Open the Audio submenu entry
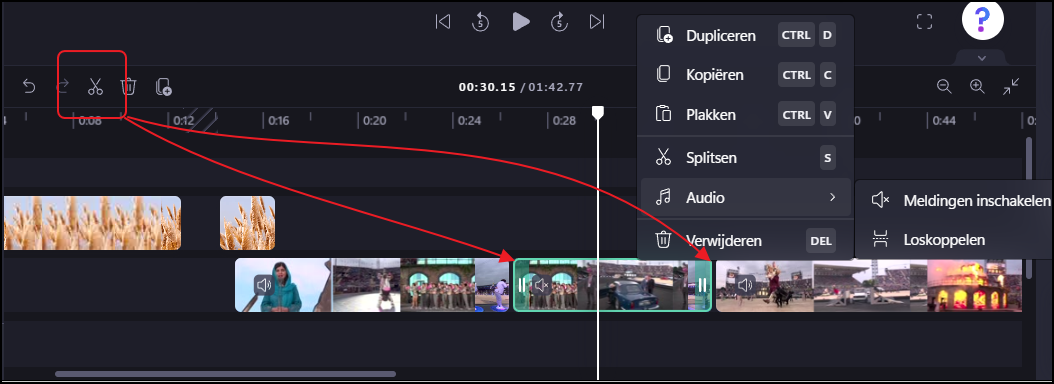1054x384 pixels. (x=745, y=198)
